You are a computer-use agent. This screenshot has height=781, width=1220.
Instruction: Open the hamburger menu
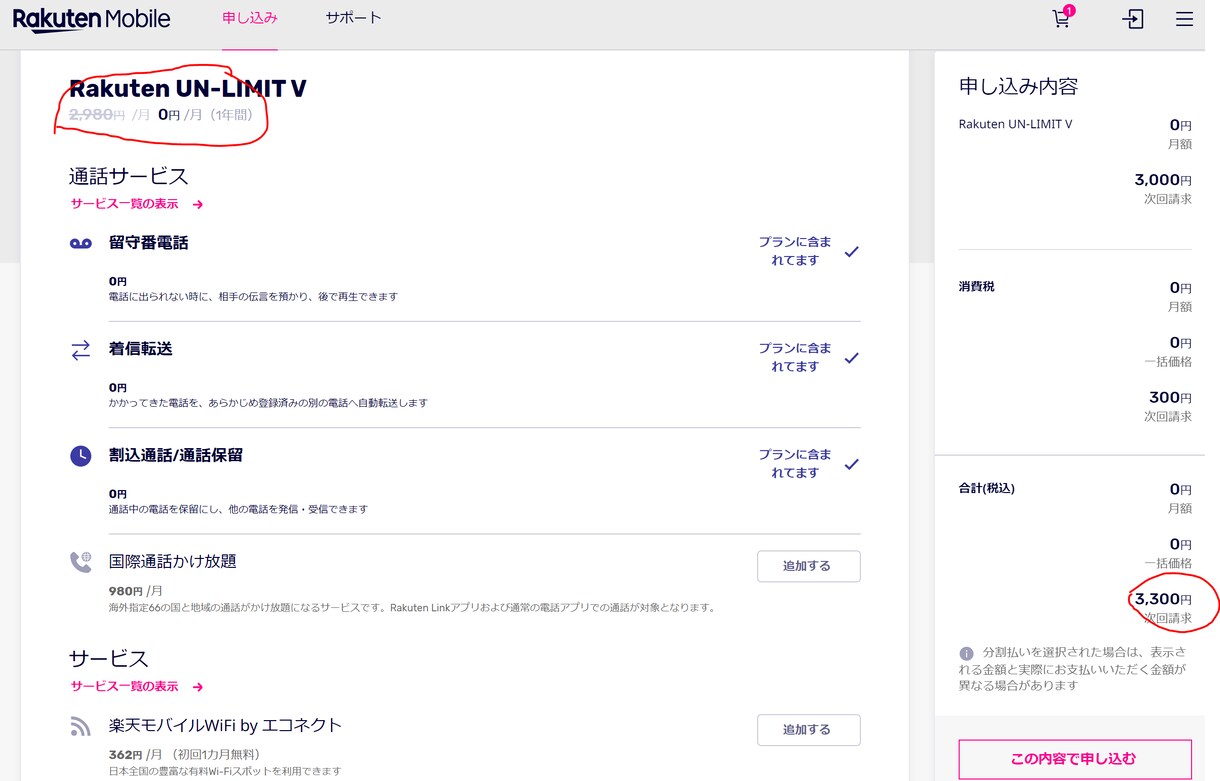tap(1184, 19)
